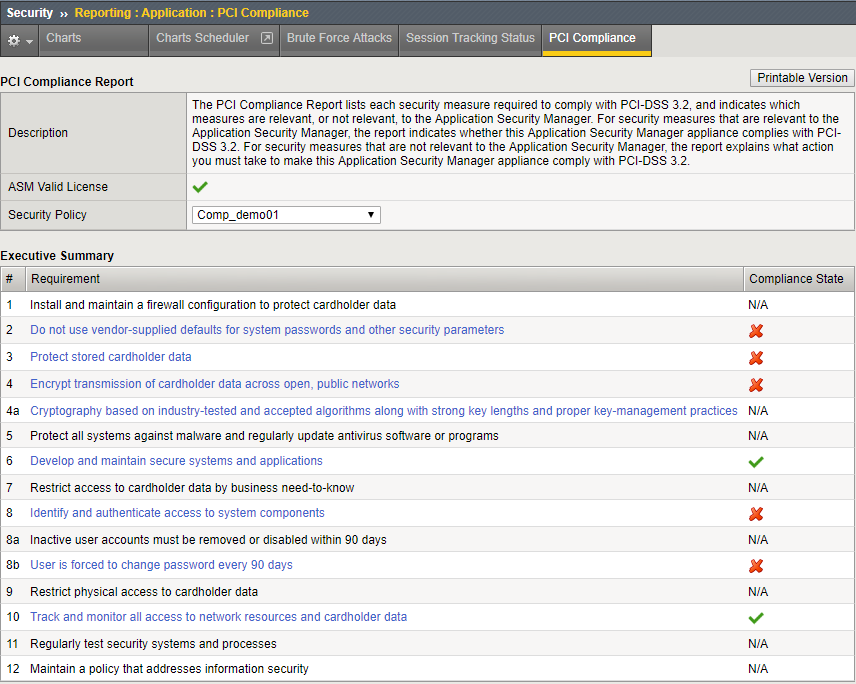Open Encrypt transmission of cardholder data link
The width and height of the screenshot is (856, 684).
[x=215, y=384]
